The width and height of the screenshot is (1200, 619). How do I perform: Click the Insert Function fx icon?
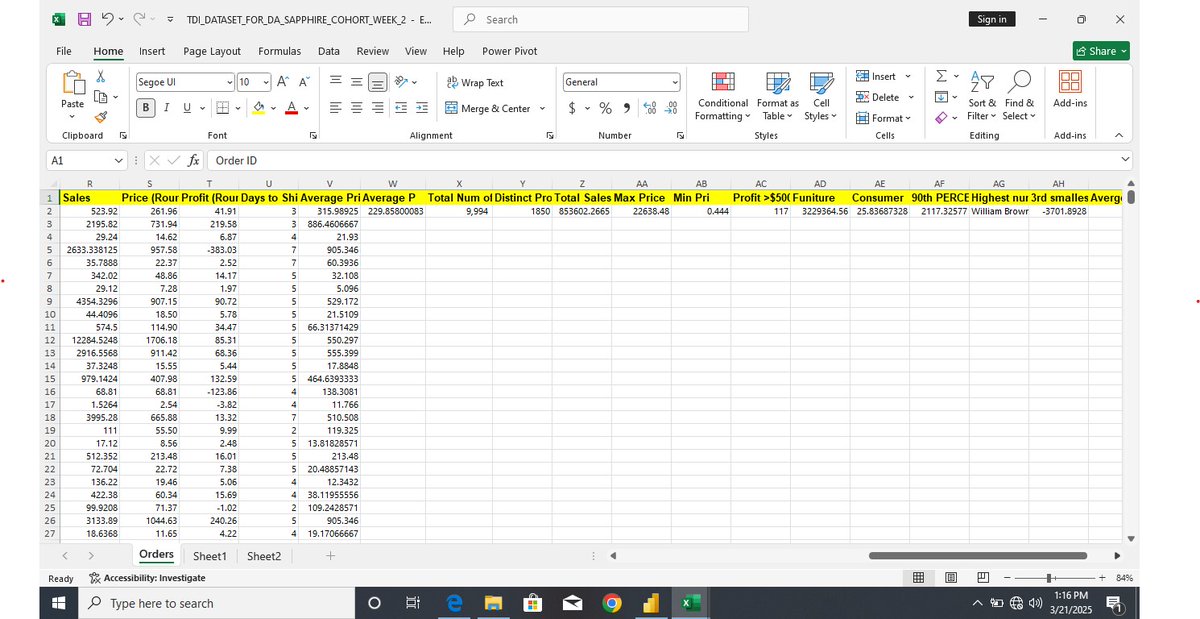coord(196,160)
